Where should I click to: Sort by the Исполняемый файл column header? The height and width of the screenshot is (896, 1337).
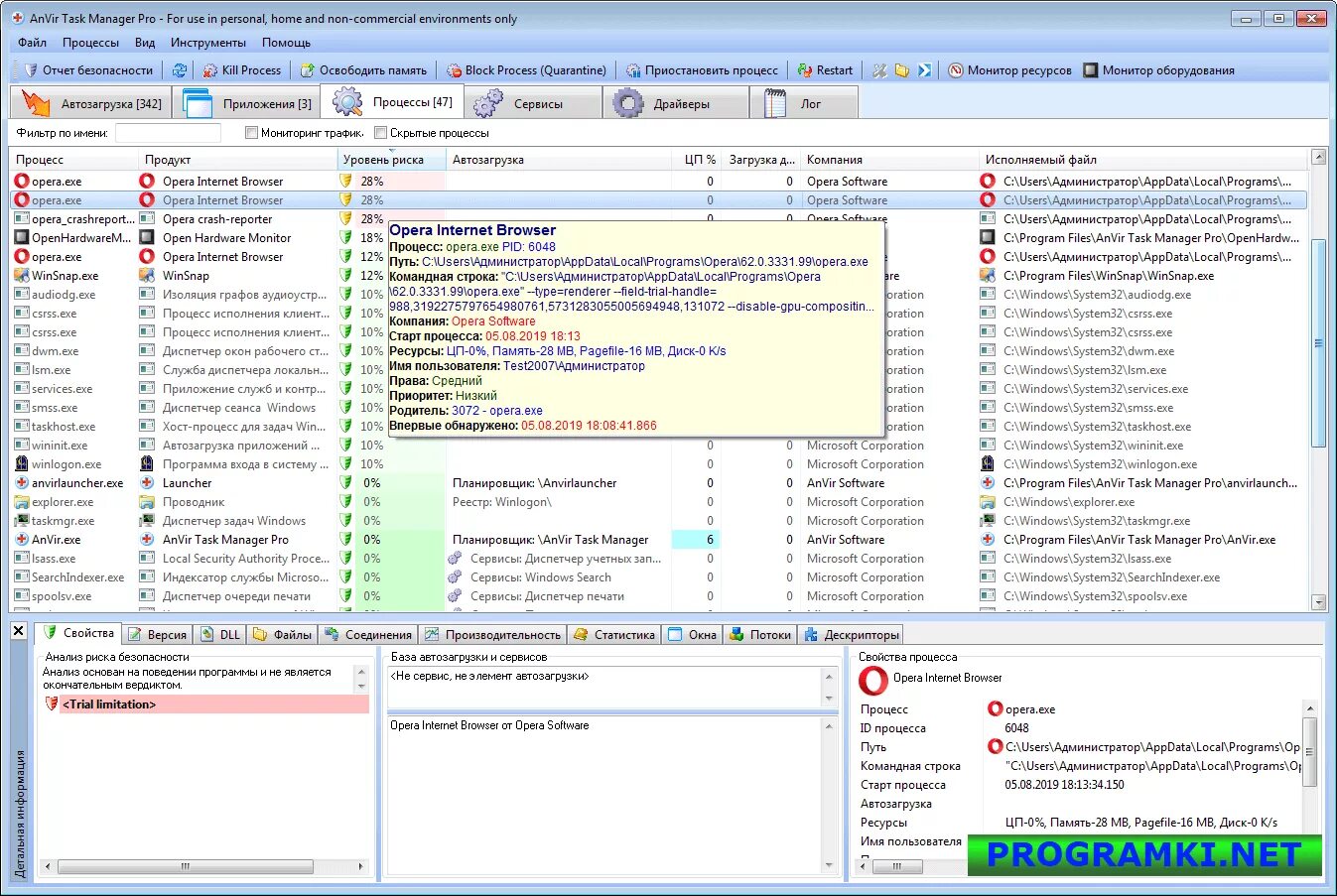pyautogui.click(x=1143, y=160)
